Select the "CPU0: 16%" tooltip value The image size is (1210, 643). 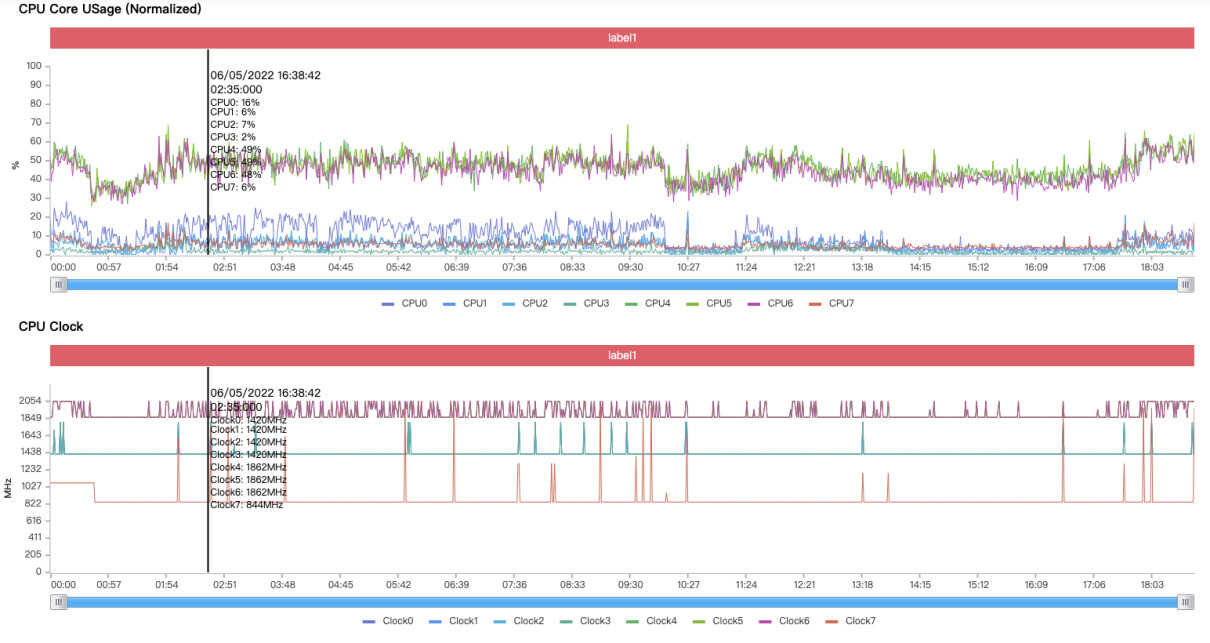(x=234, y=102)
